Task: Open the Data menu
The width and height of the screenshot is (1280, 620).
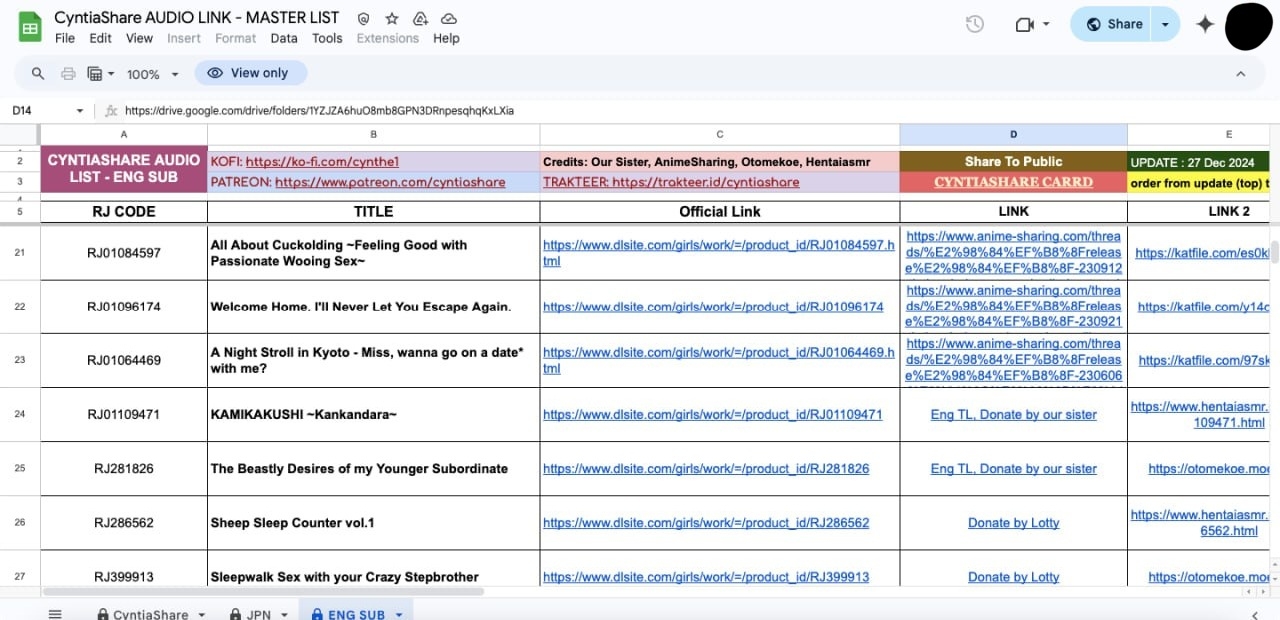Action: tap(284, 38)
